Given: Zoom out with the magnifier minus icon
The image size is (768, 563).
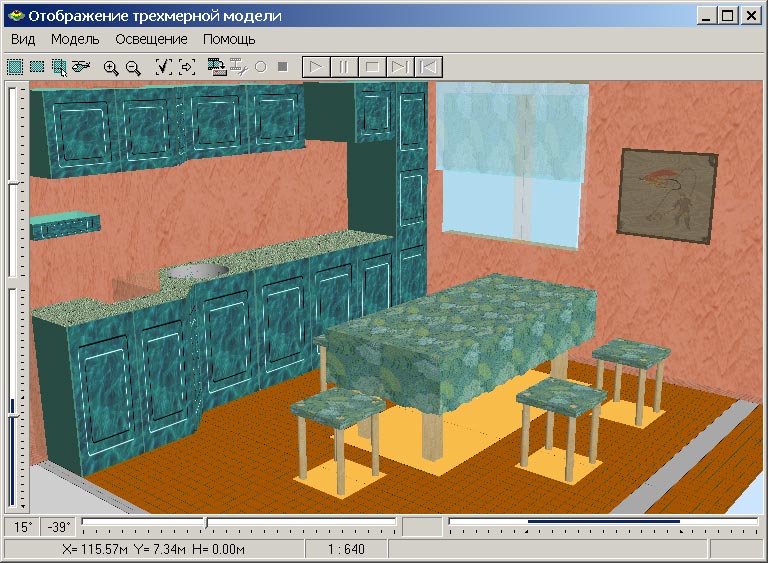Looking at the screenshot, I should [133, 68].
